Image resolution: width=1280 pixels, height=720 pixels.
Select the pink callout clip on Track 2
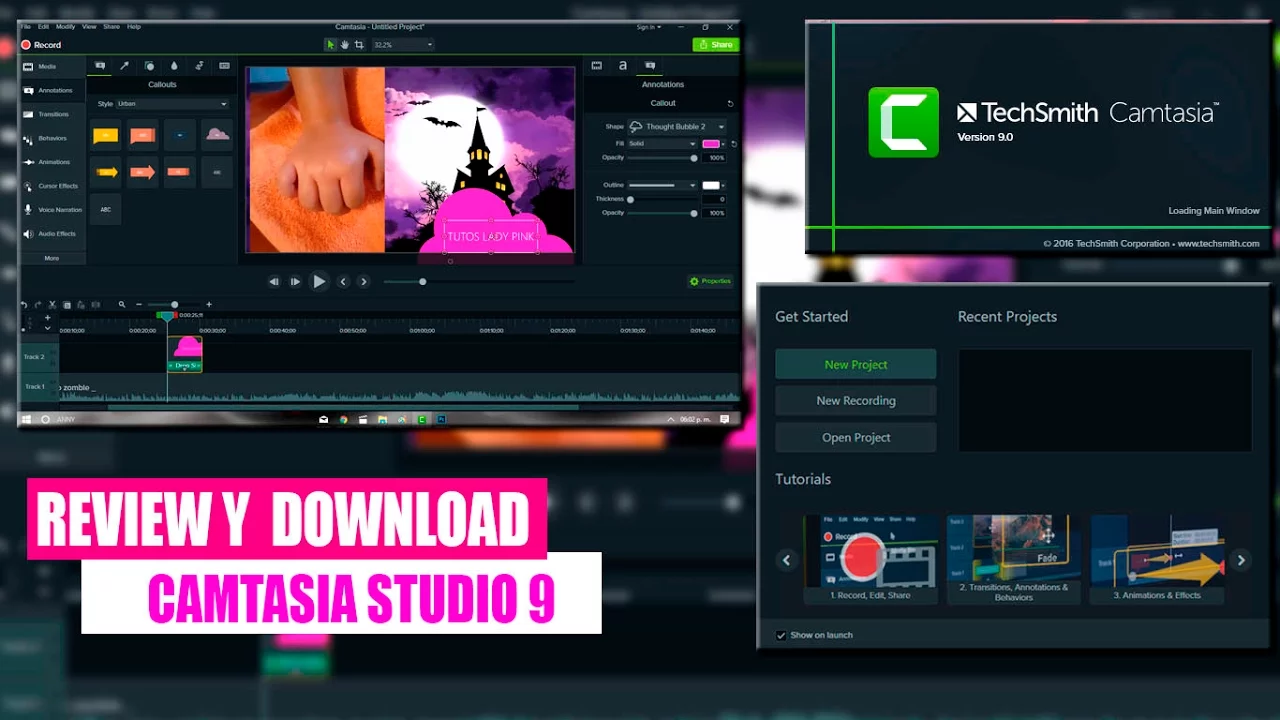[x=185, y=354]
